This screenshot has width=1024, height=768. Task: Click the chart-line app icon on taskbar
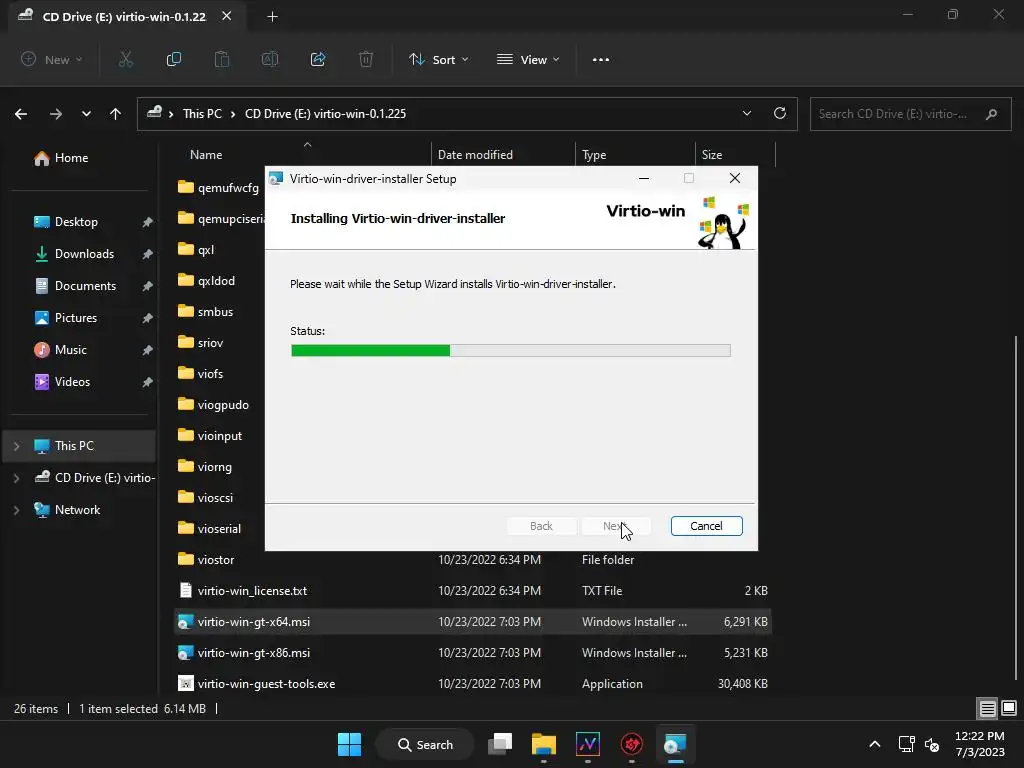588,744
